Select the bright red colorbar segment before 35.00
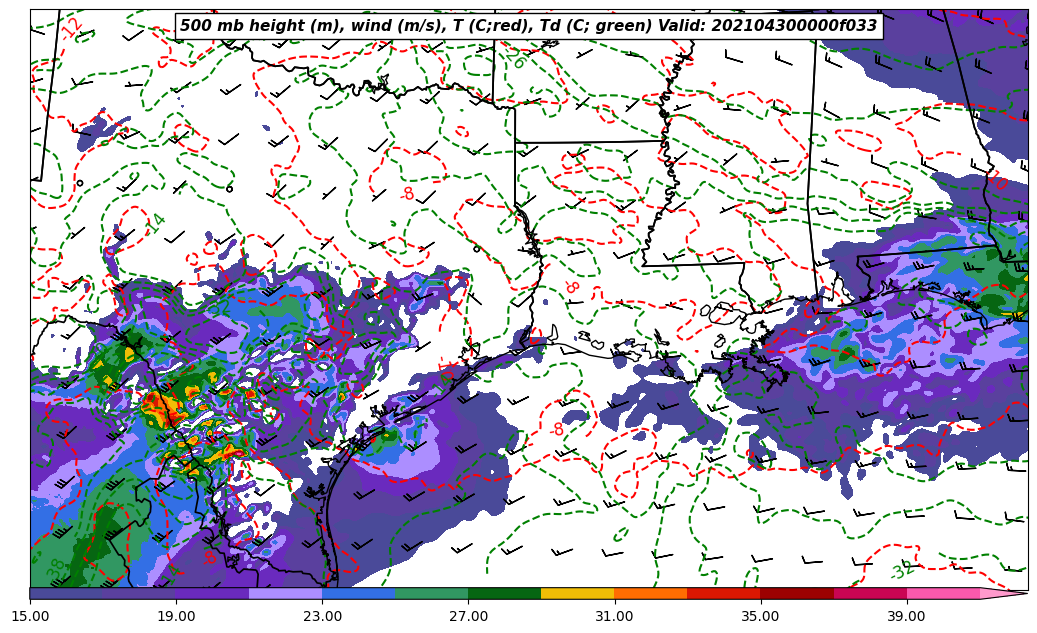Screen dimensions: 1037x633 [x=724, y=593]
